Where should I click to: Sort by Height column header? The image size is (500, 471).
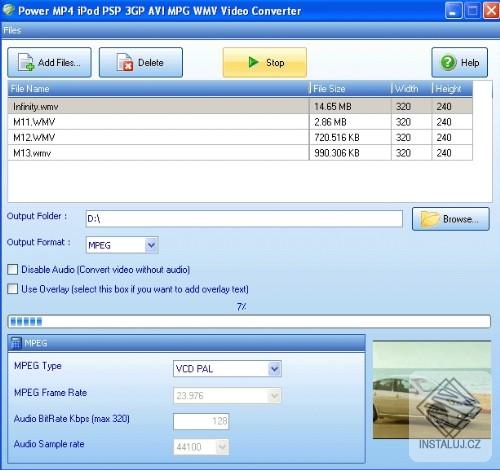452,89
